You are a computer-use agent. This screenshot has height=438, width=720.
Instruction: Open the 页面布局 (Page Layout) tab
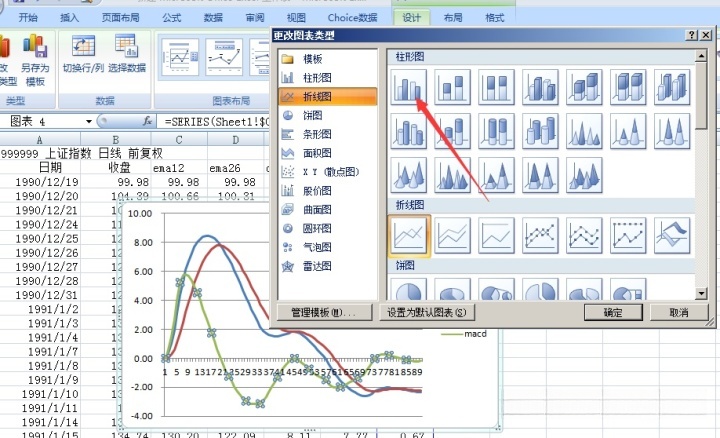pyautogui.click(x=121, y=17)
